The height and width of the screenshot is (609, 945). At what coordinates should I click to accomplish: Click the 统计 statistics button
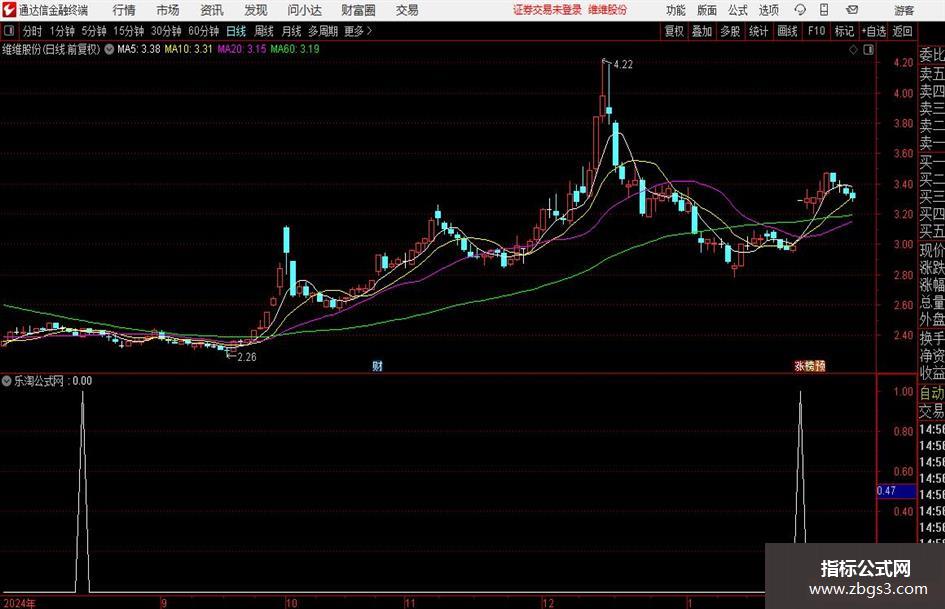tap(758, 31)
